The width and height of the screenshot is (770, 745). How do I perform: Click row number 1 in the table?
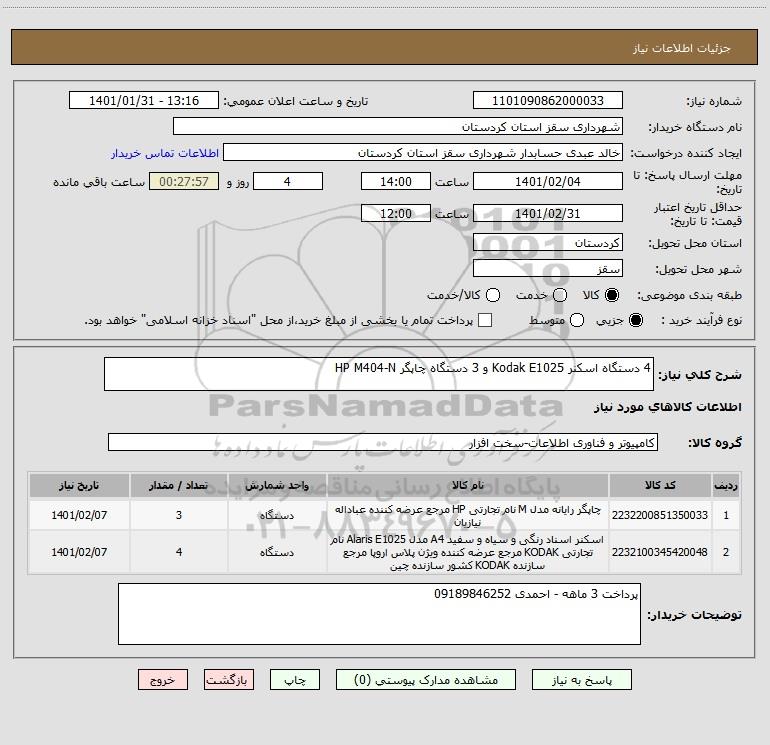(726, 515)
